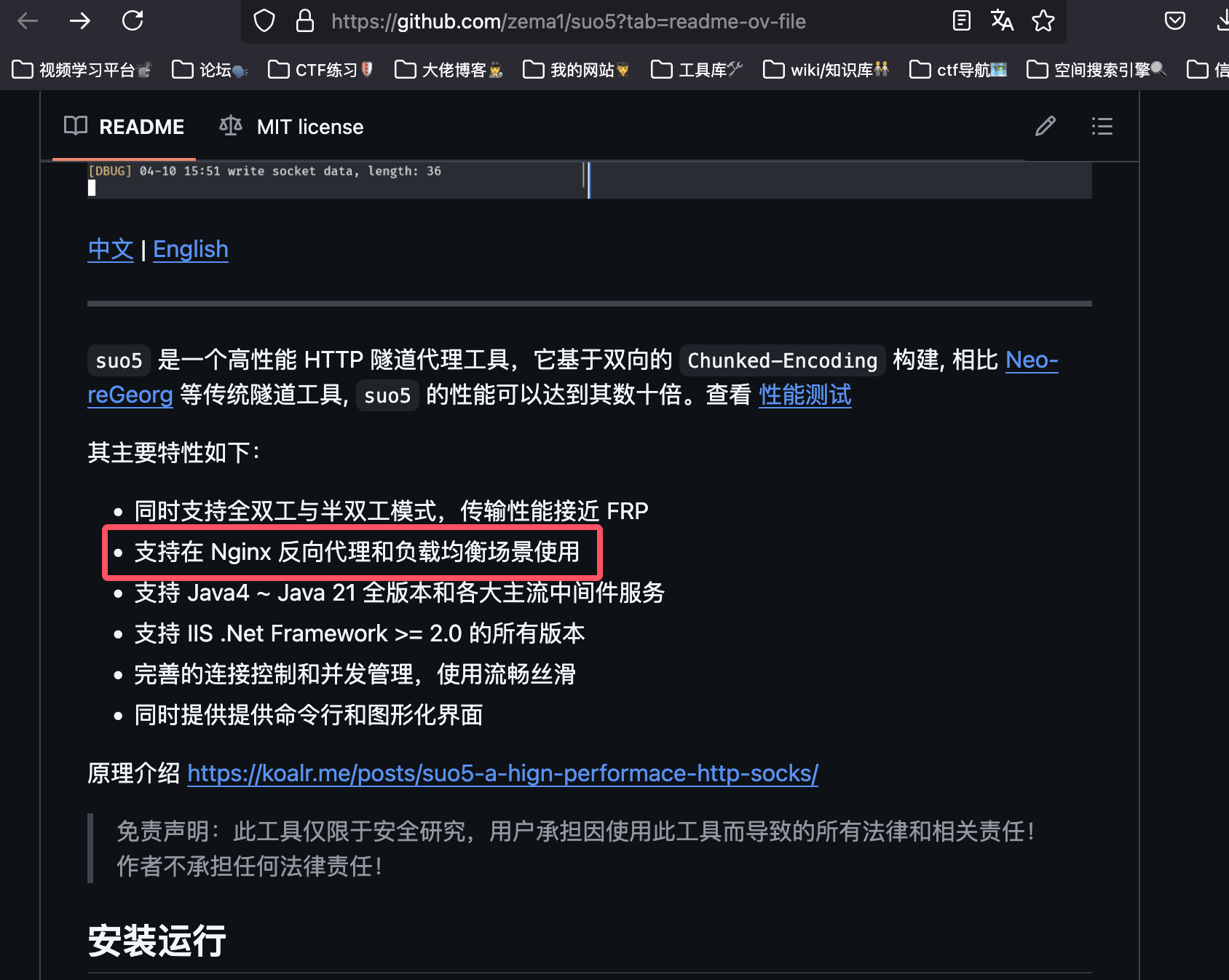
Task: Open the README outline list icon
Action: pyautogui.click(x=1102, y=127)
